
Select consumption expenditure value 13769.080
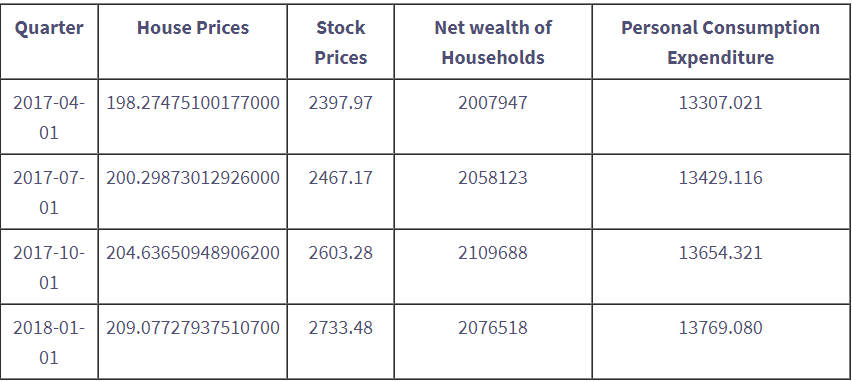721,328
